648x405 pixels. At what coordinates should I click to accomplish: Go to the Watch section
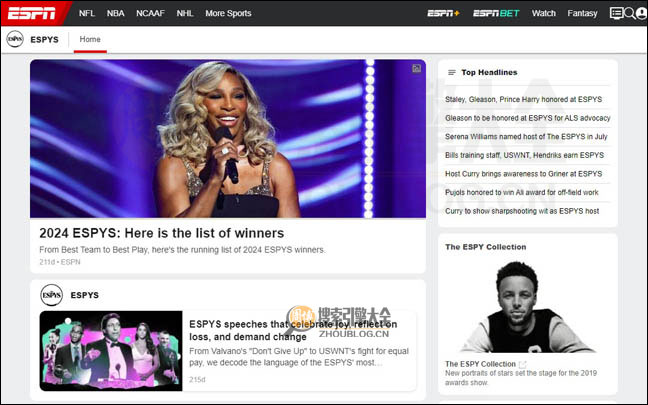coord(543,13)
